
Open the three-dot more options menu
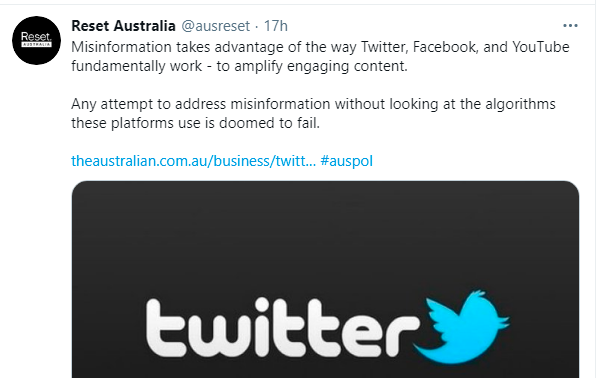570,26
